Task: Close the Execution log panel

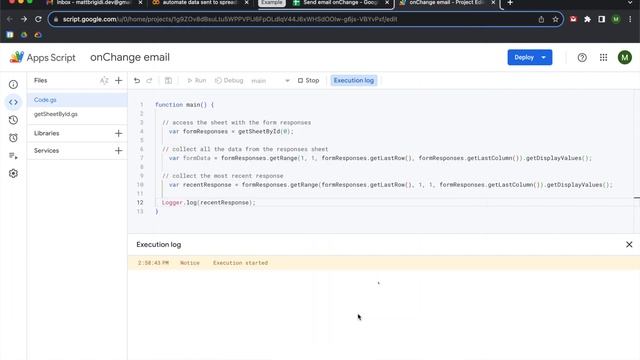Action: (x=629, y=244)
